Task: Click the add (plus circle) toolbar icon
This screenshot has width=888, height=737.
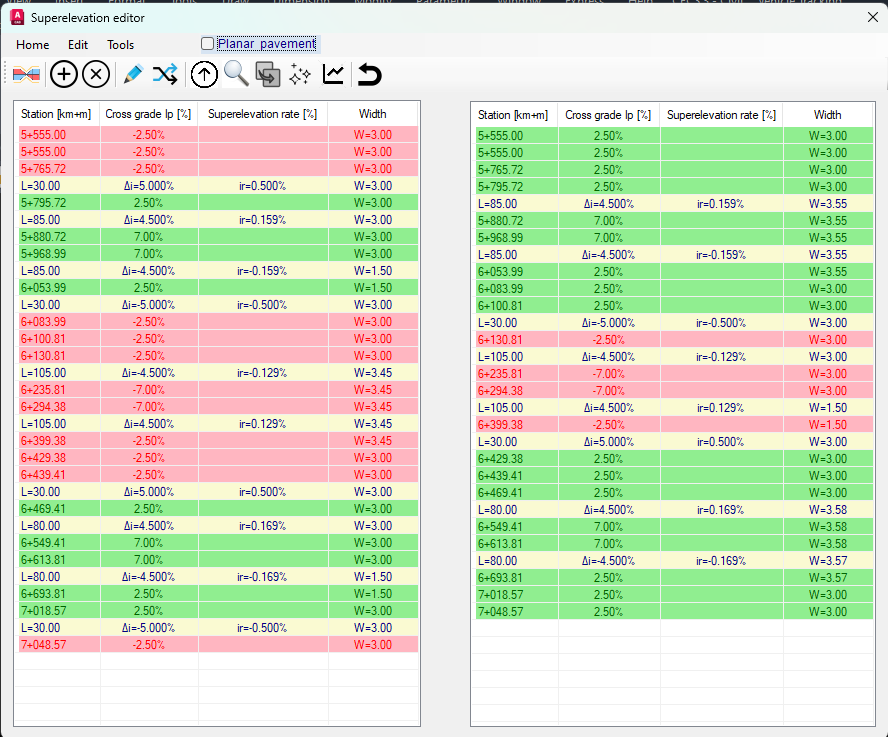Action: point(63,74)
